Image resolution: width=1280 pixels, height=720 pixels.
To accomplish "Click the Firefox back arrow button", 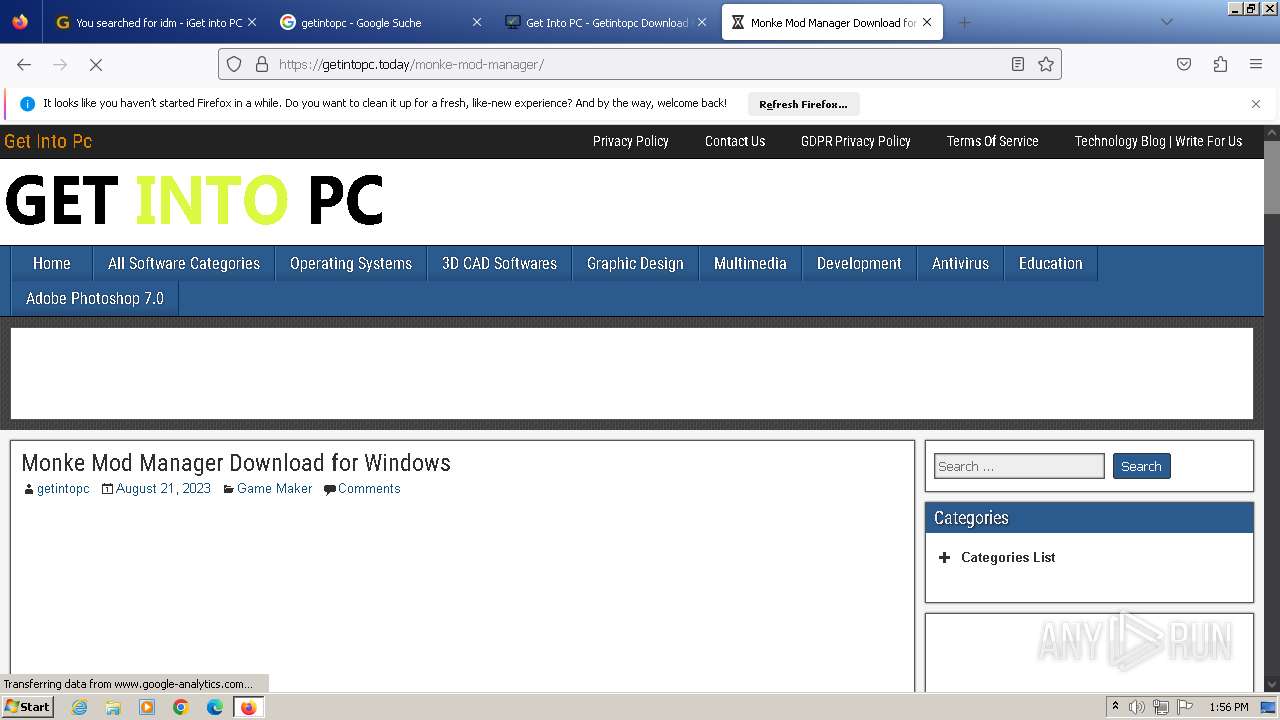I will point(24,64).
